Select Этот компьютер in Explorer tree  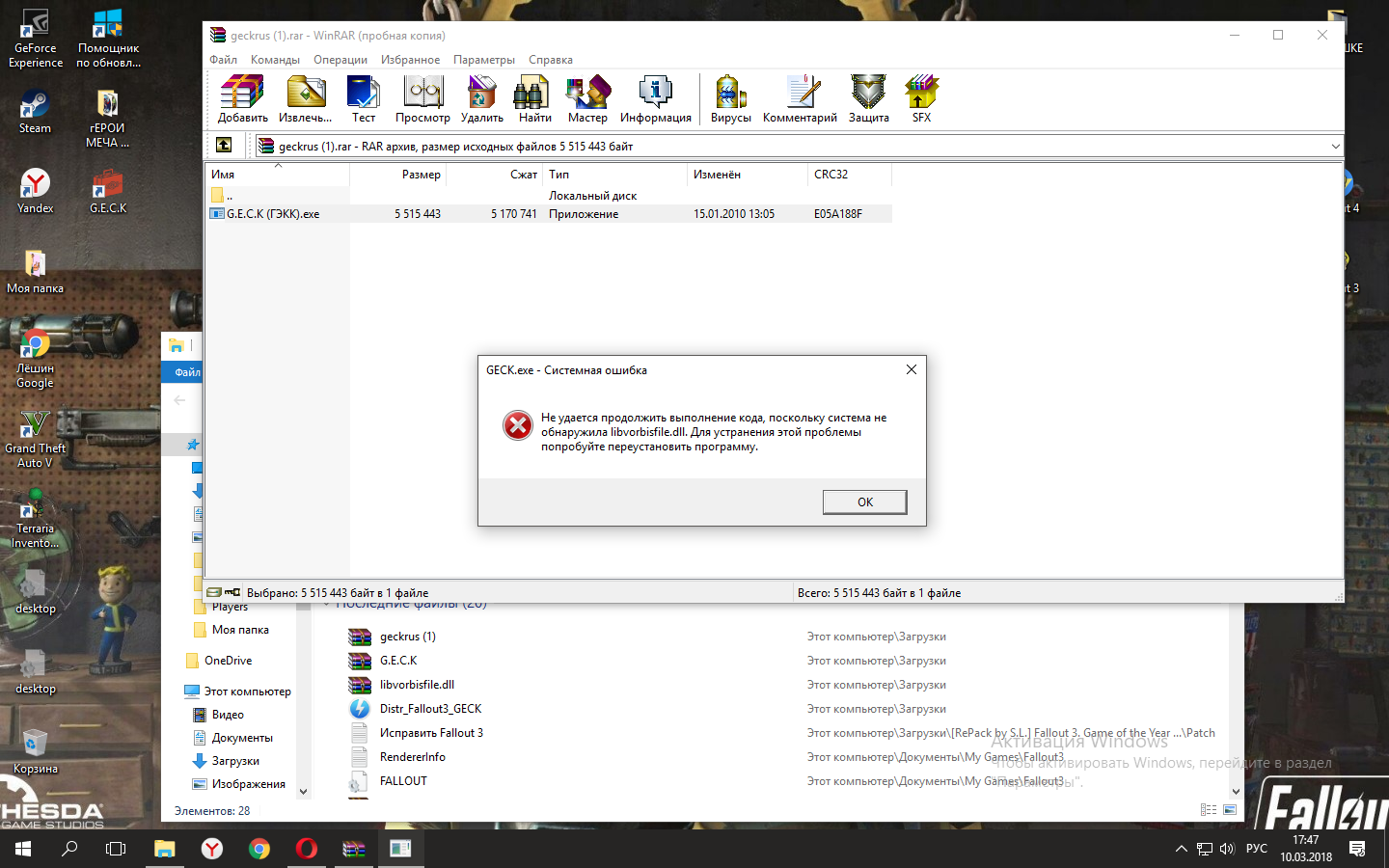247,692
